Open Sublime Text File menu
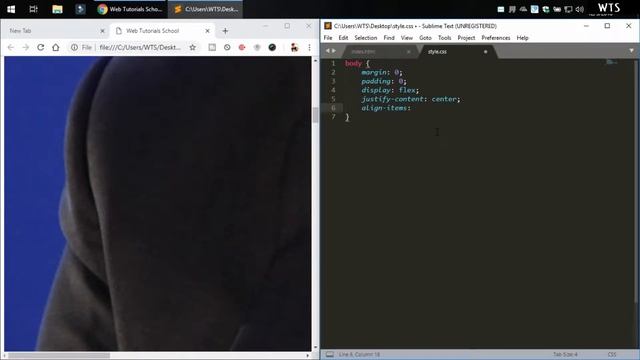Image resolution: width=640 pixels, height=360 pixels. tap(328, 38)
